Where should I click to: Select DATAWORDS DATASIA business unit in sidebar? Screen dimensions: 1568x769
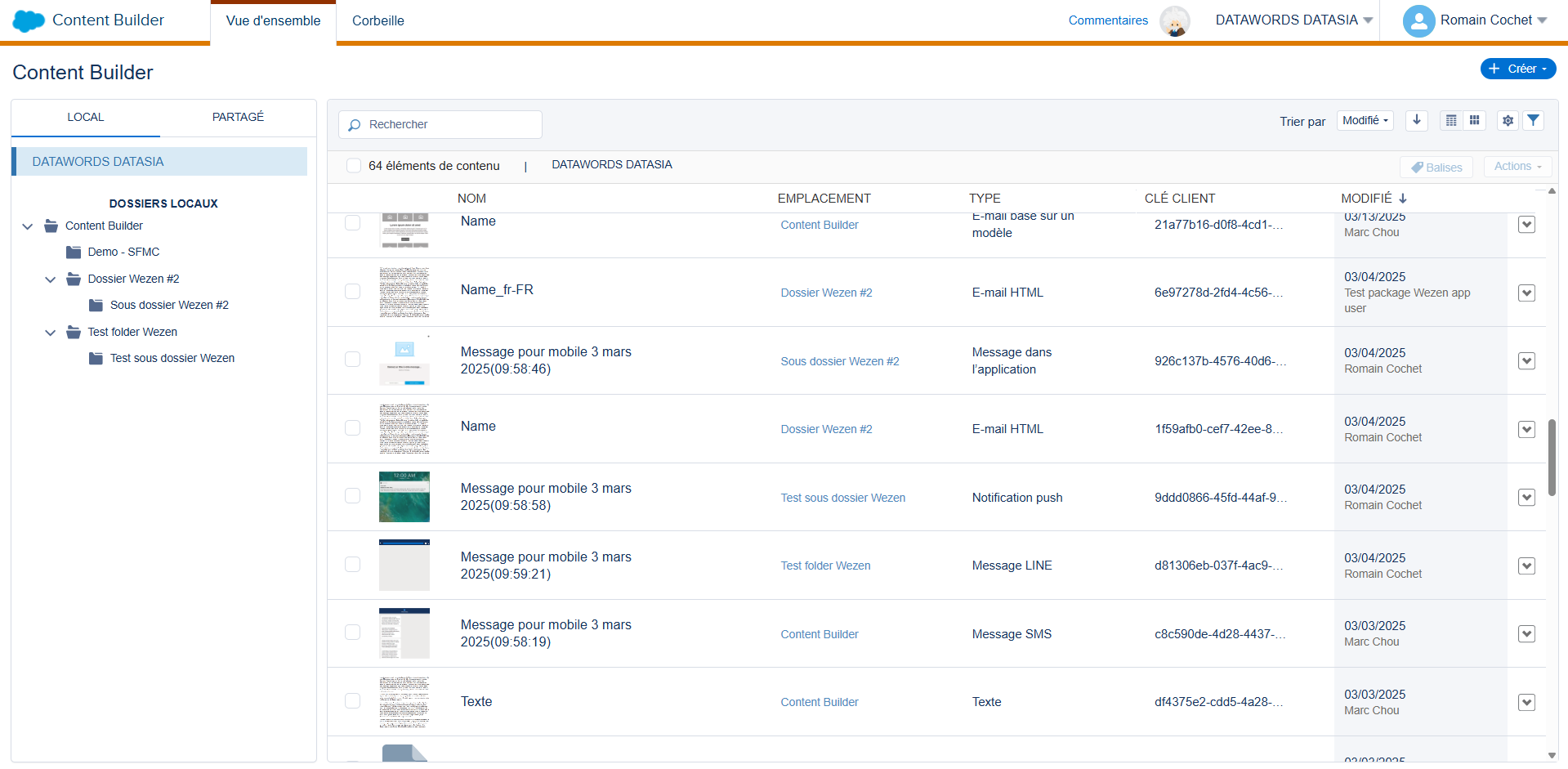(x=160, y=162)
